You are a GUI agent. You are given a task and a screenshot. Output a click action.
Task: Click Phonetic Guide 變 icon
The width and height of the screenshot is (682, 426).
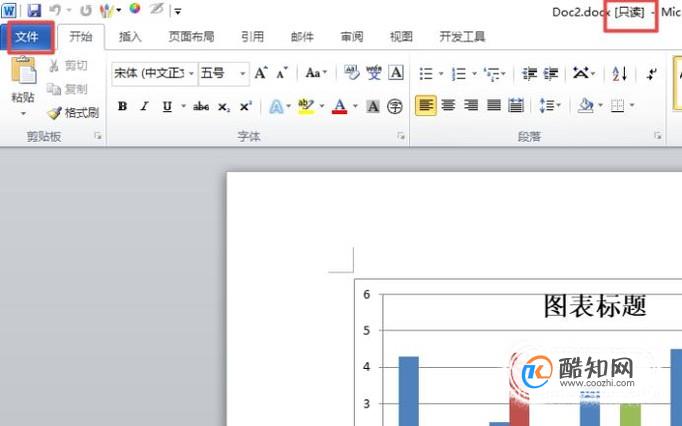point(374,73)
